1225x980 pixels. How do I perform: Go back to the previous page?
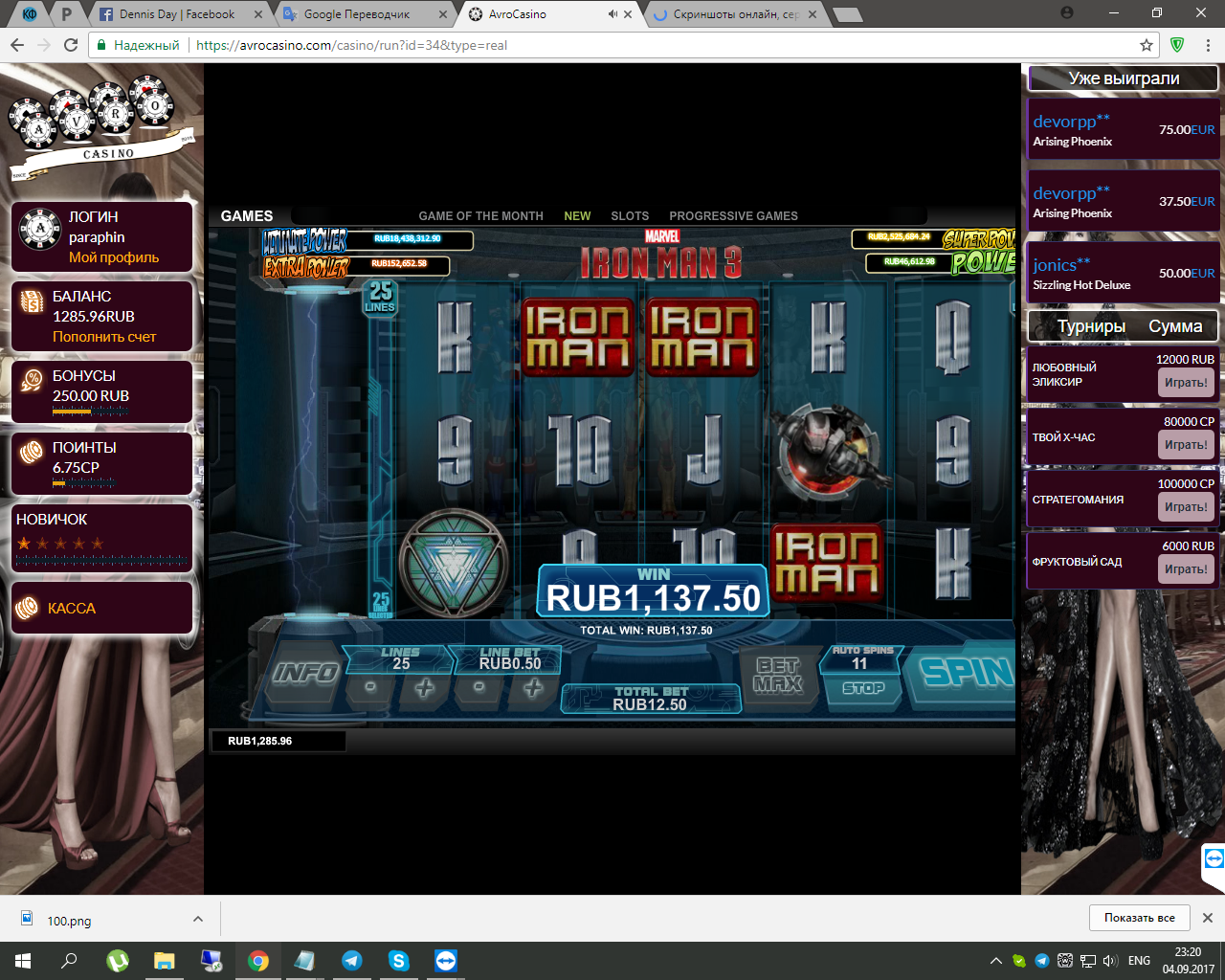click(17, 45)
